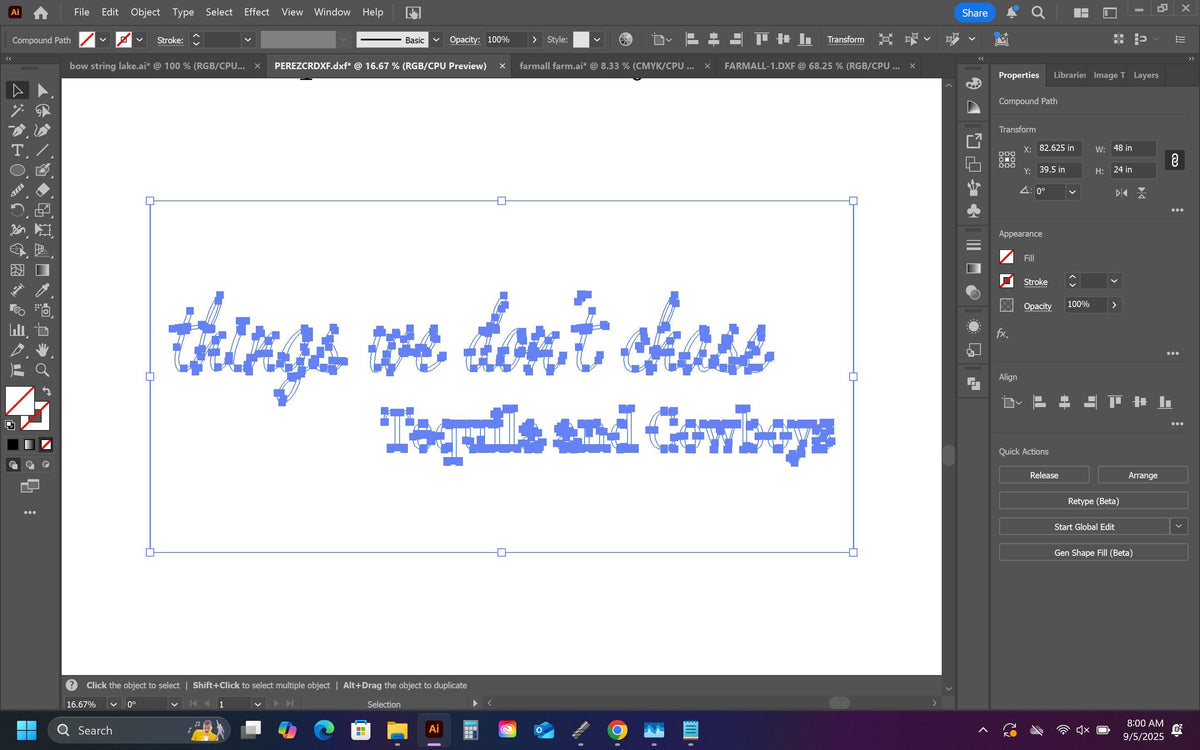1200x750 pixels.
Task: Apply Gradient paint mode in toolbar
Action: click(29, 444)
